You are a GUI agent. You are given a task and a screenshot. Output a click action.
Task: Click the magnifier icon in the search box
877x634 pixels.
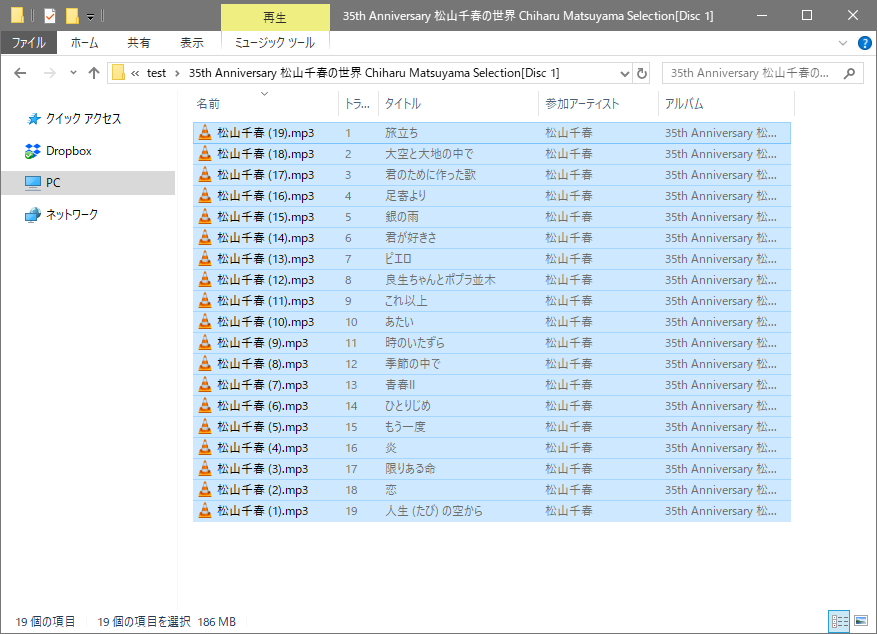point(849,73)
